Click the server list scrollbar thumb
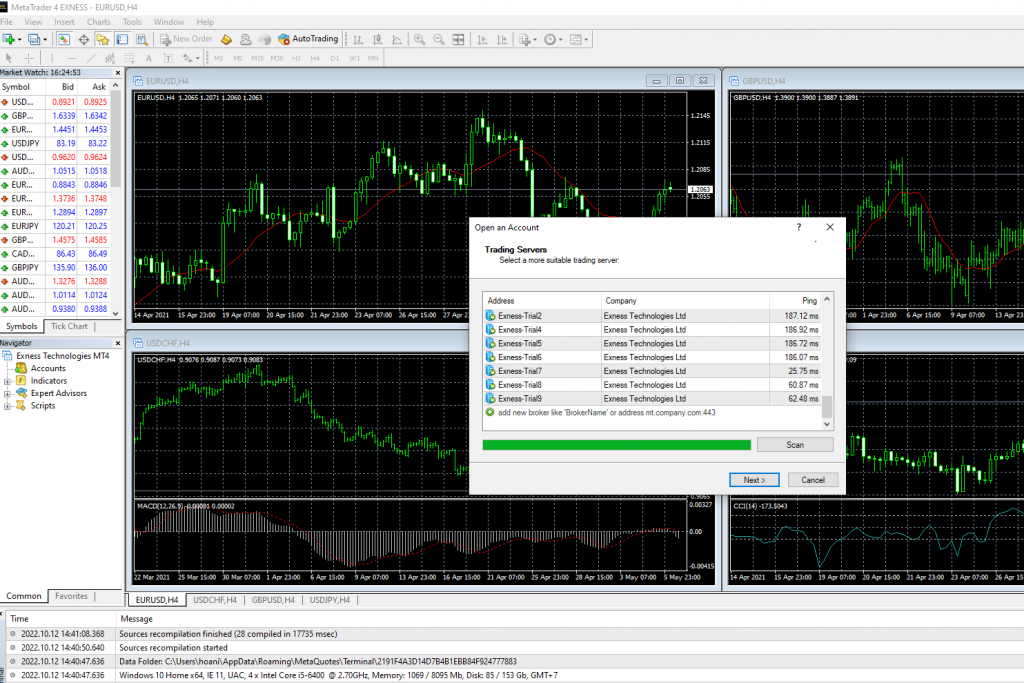This screenshot has height=683, width=1024. coord(827,406)
